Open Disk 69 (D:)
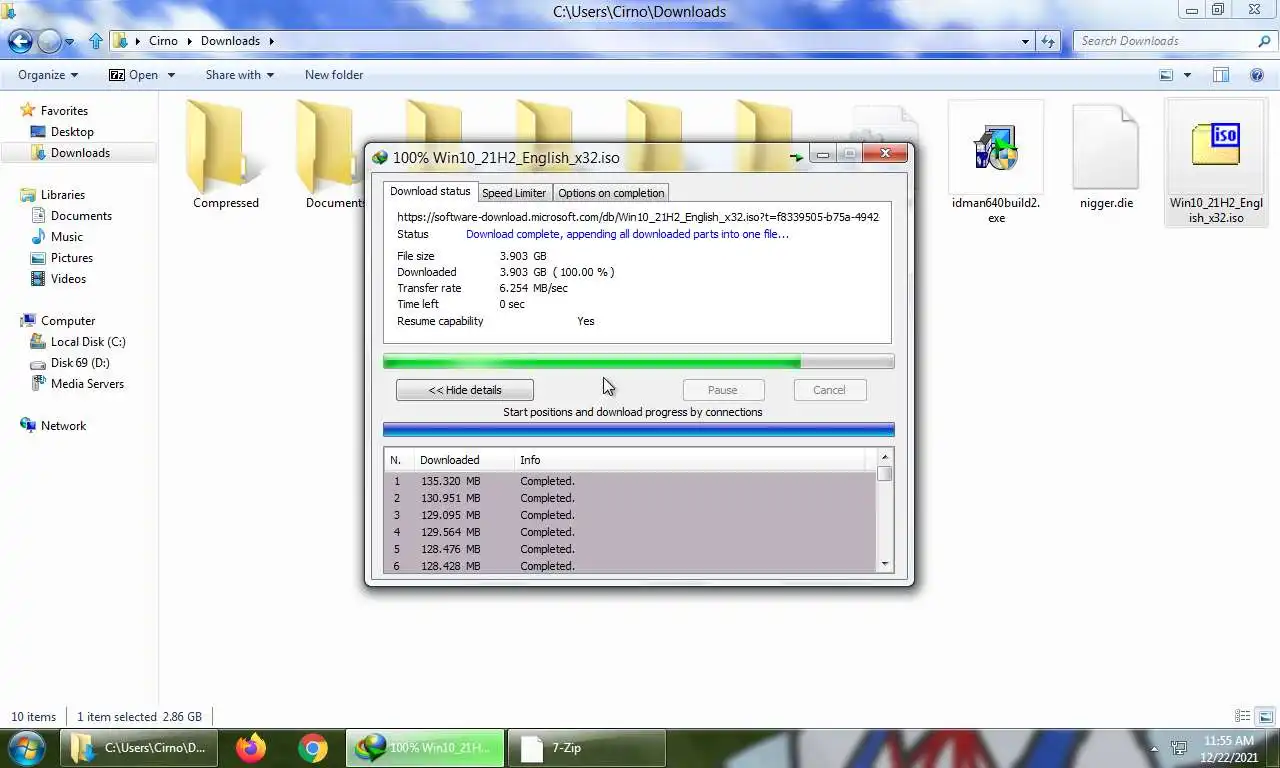This screenshot has width=1280, height=768. tap(80, 363)
